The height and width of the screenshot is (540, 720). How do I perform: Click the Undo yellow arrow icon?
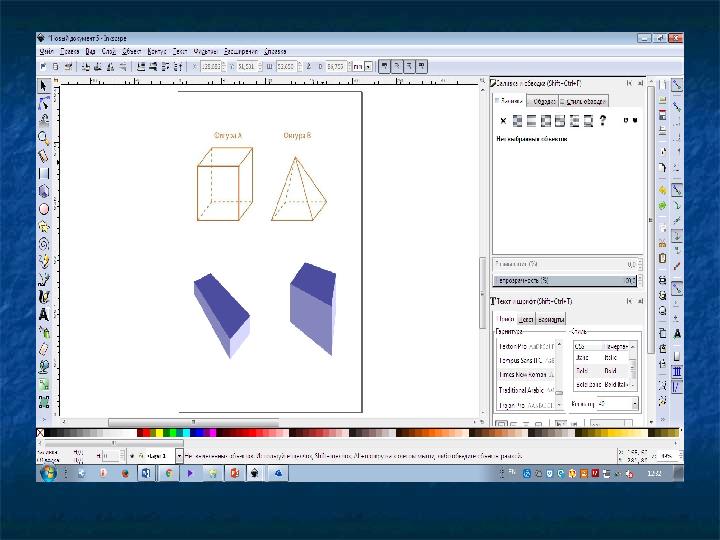click(x=662, y=190)
